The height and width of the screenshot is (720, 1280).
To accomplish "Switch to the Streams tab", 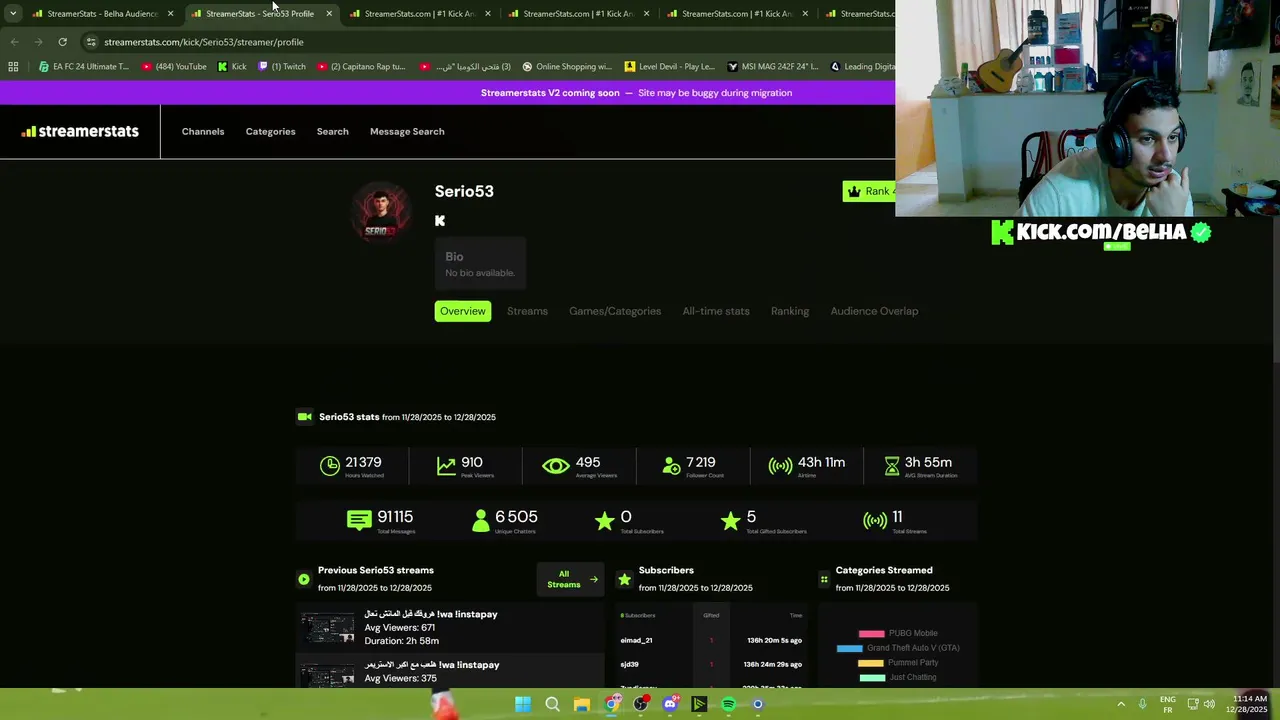I will click(527, 311).
